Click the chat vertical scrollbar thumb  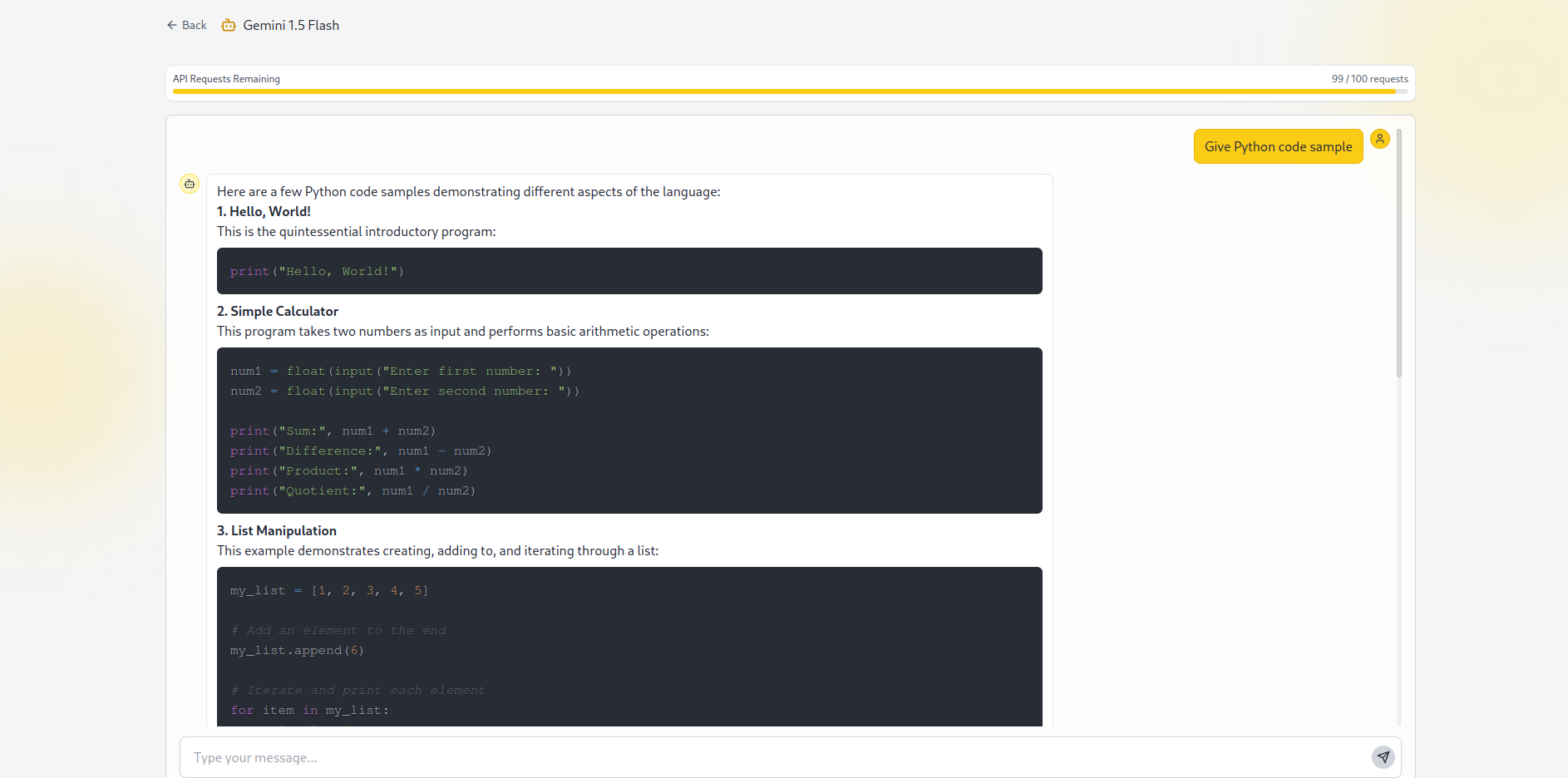(x=1399, y=254)
